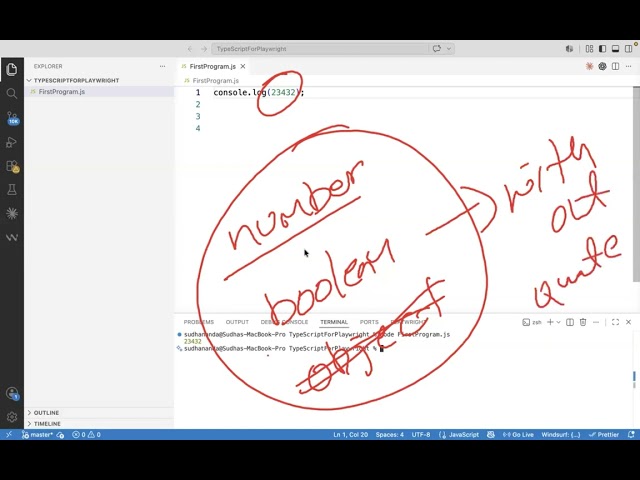Kill terminal with the trash icon
Image resolution: width=640 pixels, height=480 pixels.
(583, 322)
